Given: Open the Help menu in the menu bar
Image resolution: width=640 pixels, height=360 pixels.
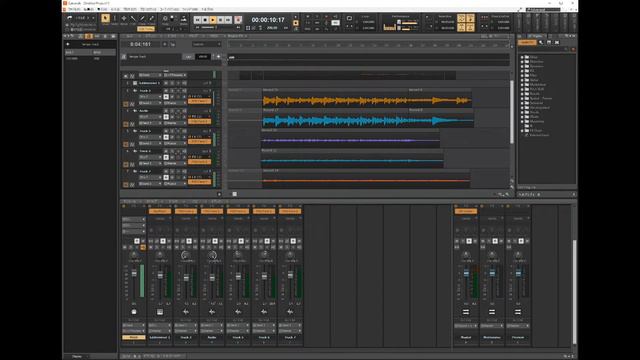Looking at the screenshot, I should [x=207, y=9].
